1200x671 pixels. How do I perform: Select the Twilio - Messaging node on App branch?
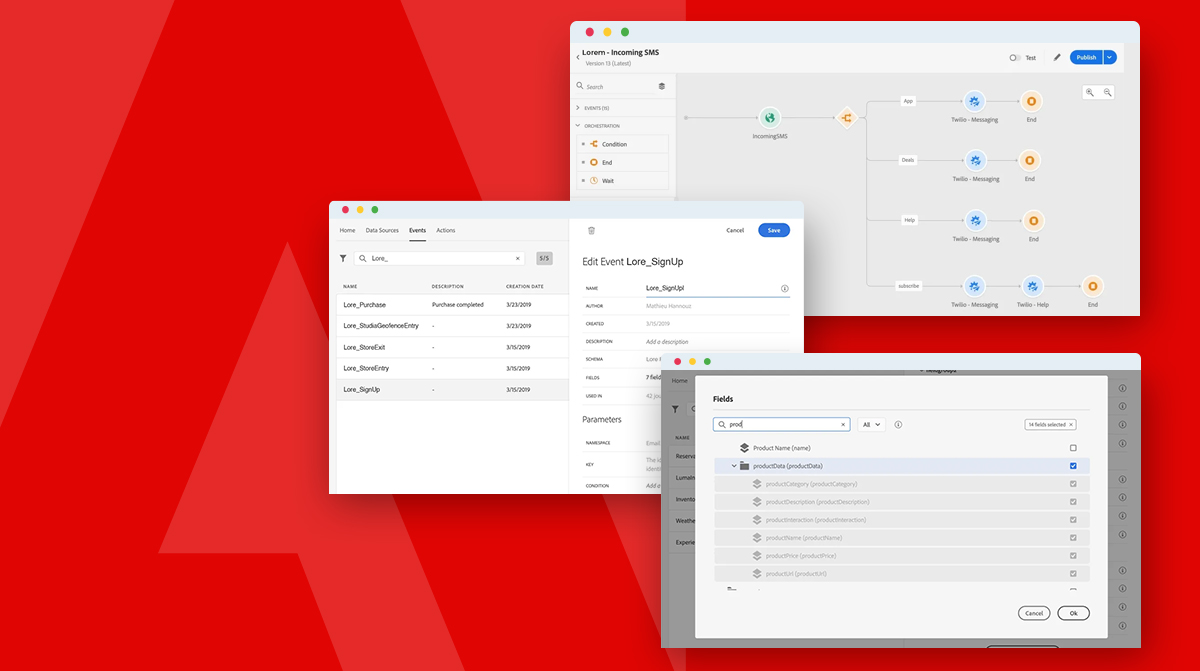[x=974, y=101]
